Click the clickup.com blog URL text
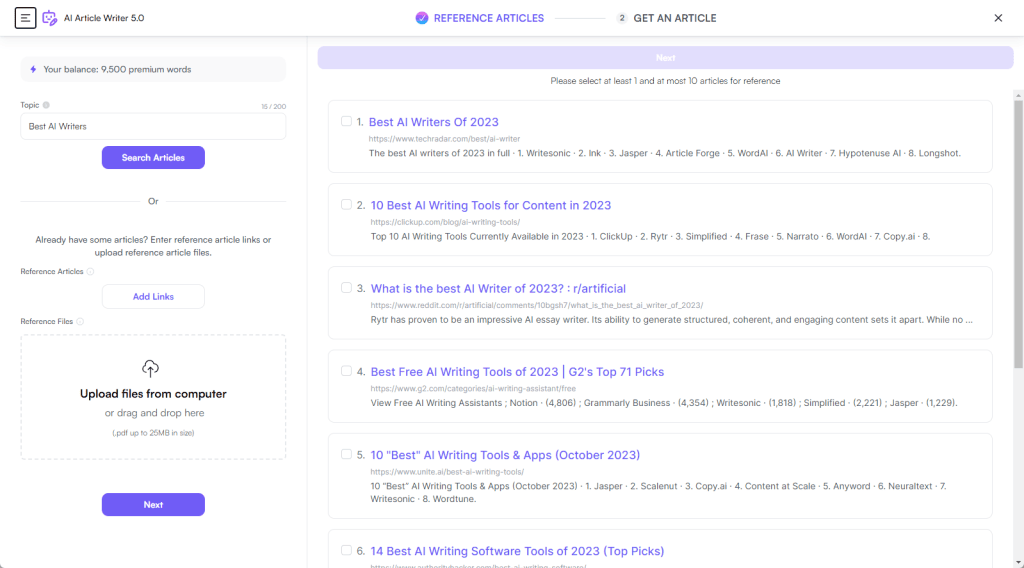Screen dimensions: 1024x568 (445, 222)
